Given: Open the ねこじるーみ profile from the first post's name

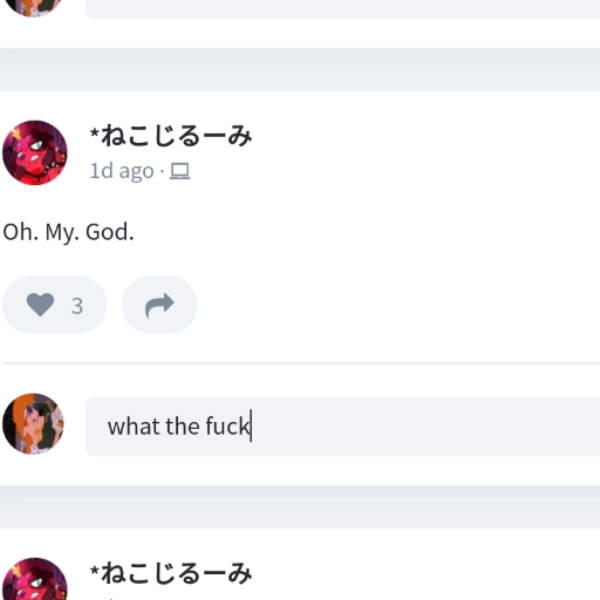Looking at the screenshot, I should [x=171, y=136].
